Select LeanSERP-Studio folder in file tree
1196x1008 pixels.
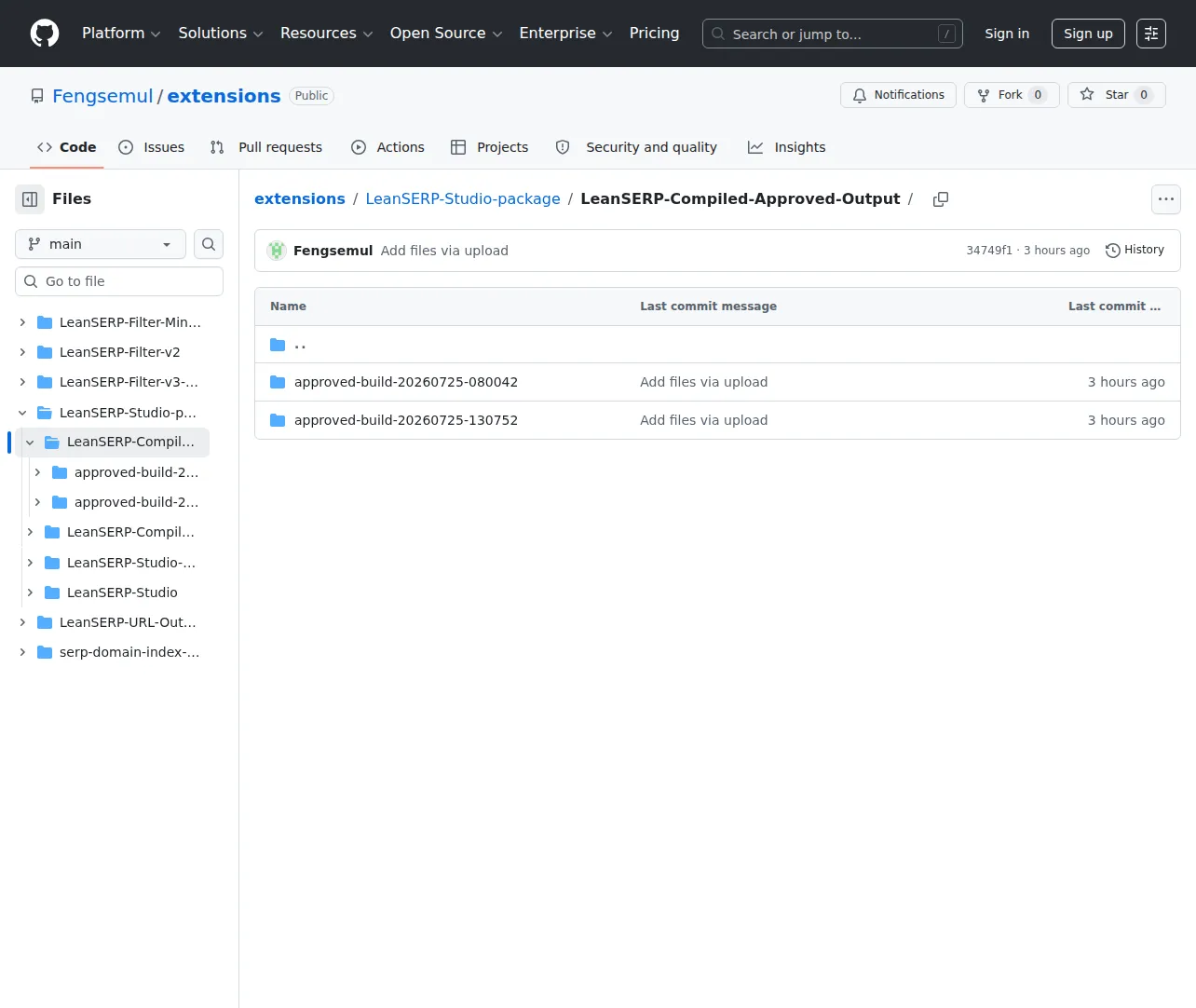pyautogui.click(x=122, y=593)
